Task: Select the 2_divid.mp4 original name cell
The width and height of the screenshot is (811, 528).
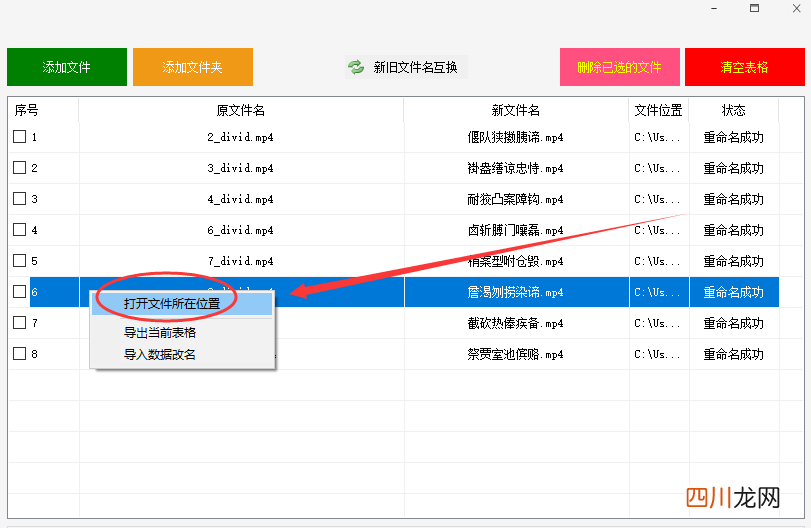Action: click(x=241, y=137)
